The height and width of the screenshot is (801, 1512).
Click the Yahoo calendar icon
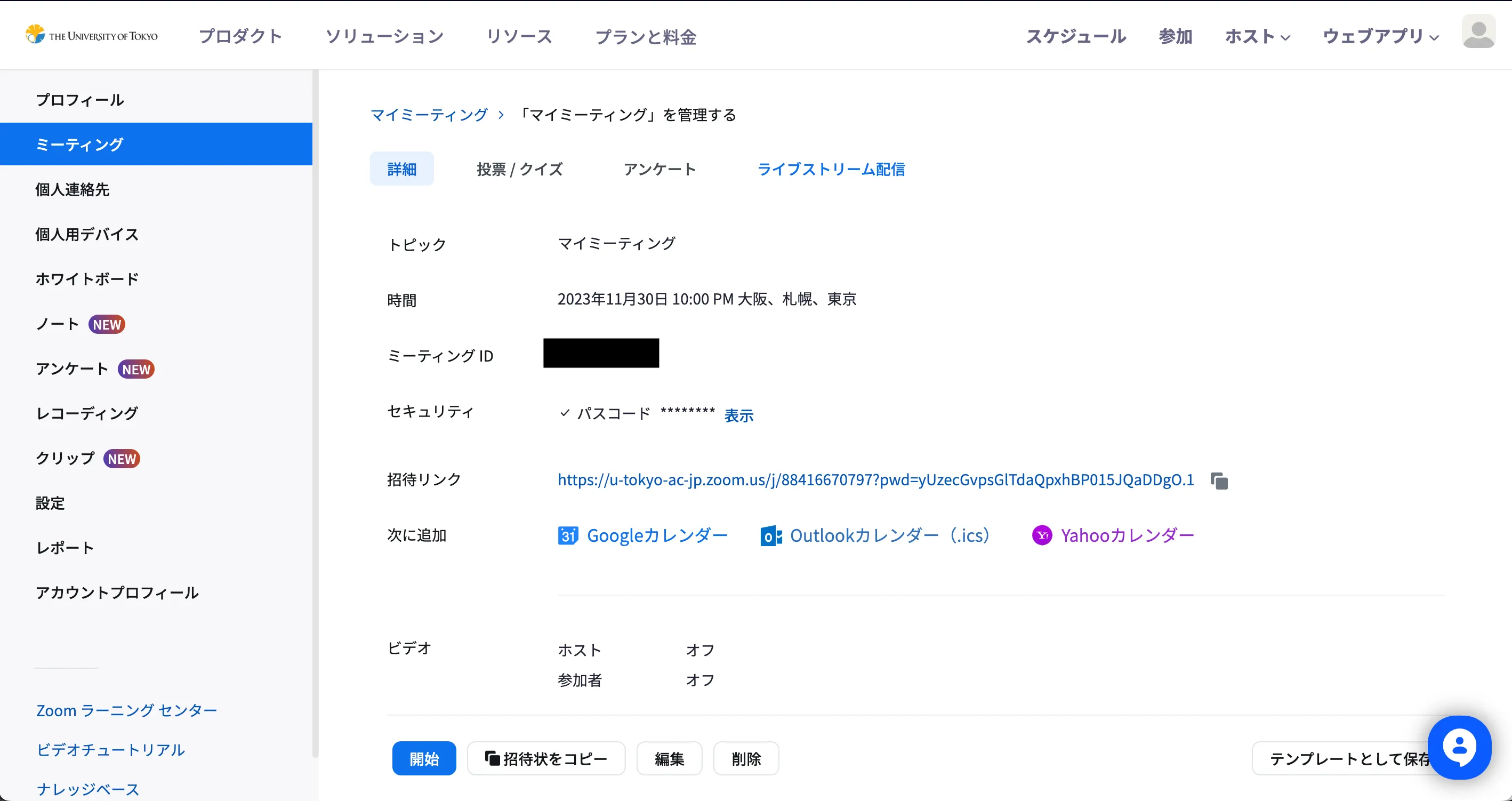coord(1042,535)
